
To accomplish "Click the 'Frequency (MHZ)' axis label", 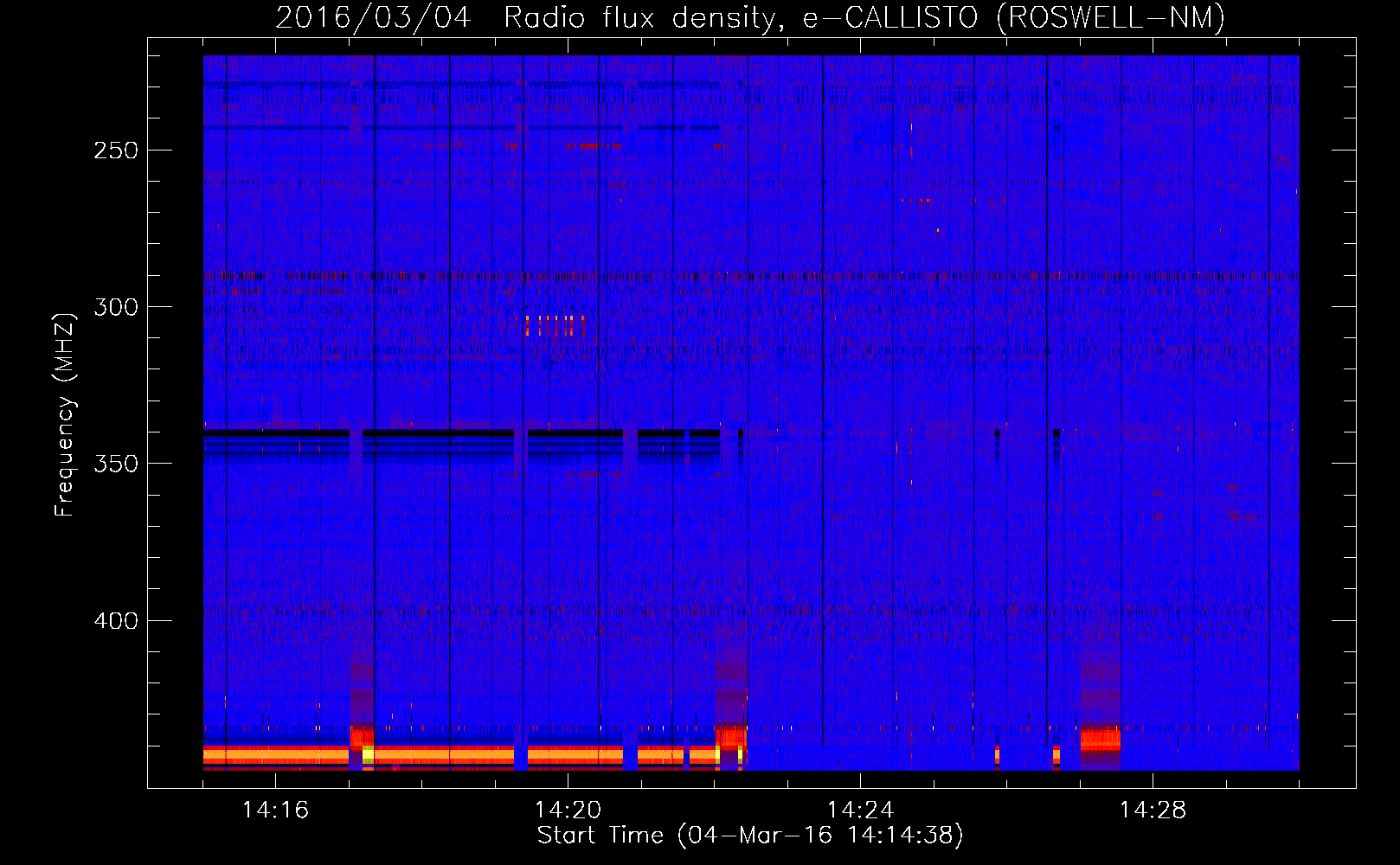I will tap(65, 414).
